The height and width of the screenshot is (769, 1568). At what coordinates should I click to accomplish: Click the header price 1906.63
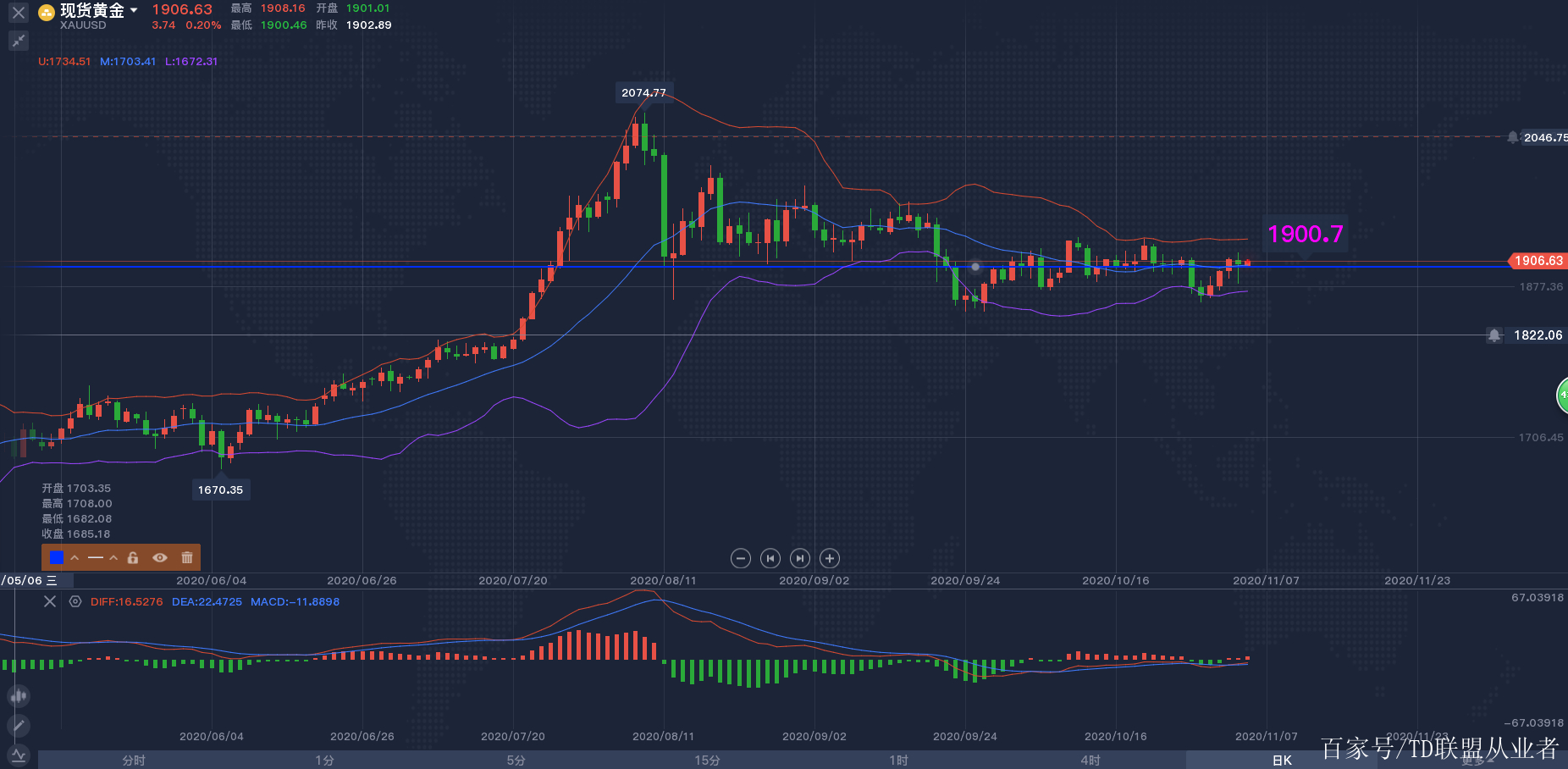click(182, 9)
